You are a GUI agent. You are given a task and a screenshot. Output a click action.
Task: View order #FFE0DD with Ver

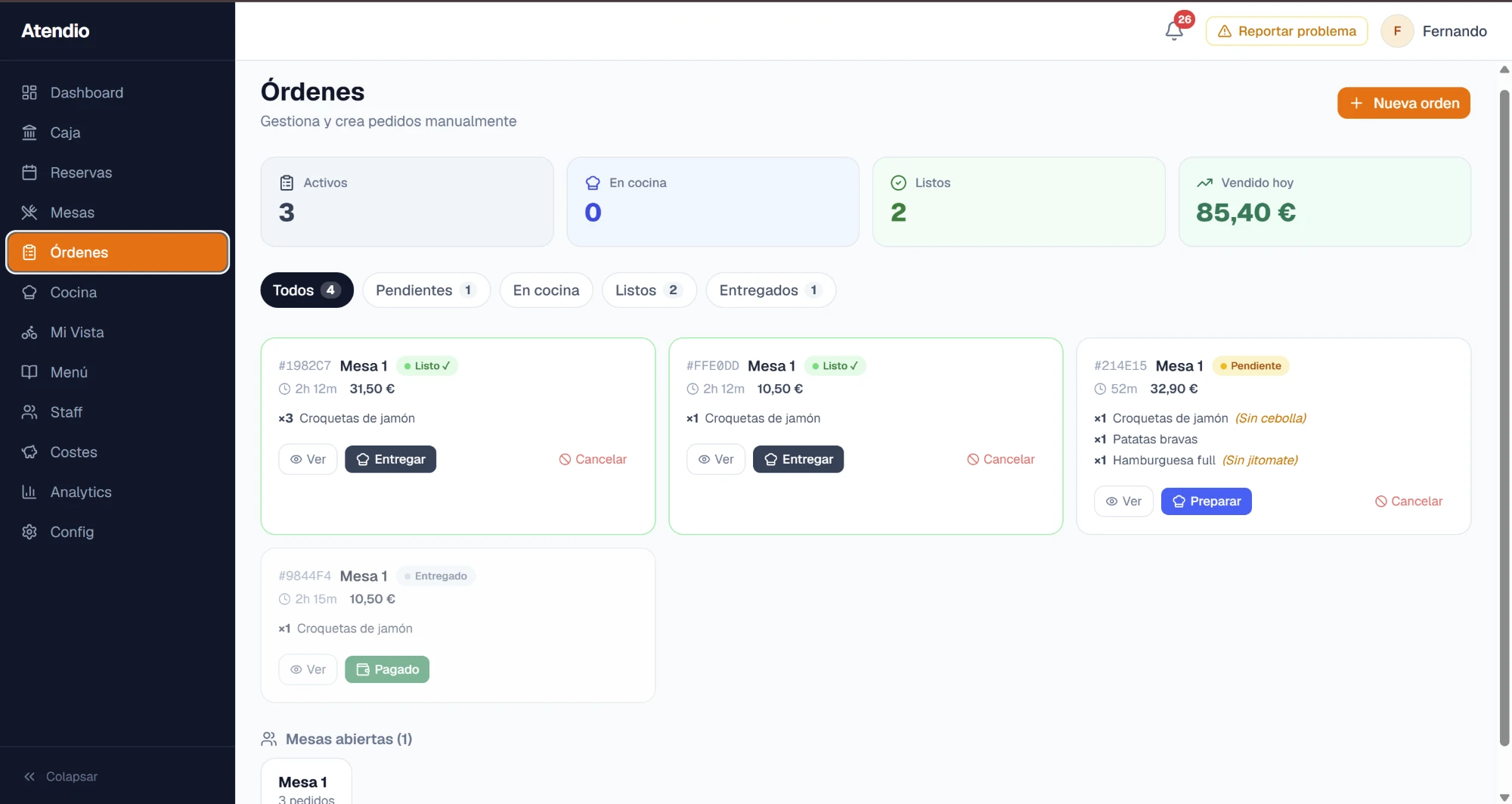(x=716, y=459)
